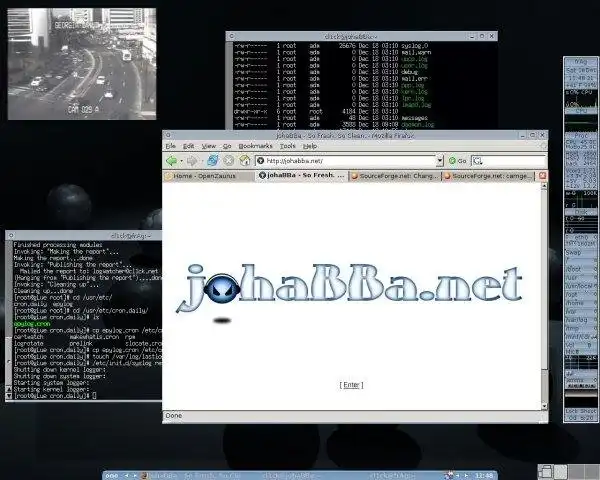
Task: Close the current tab with red X
Action: tap(542, 176)
